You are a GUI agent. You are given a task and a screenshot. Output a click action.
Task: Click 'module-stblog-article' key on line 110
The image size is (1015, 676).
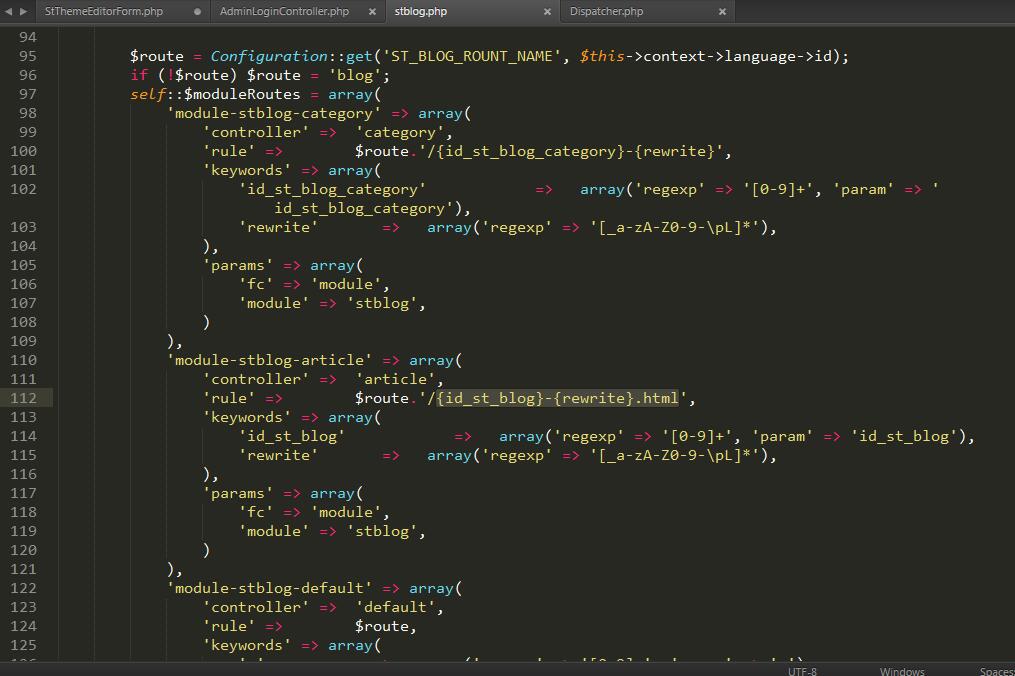point(269,360)
